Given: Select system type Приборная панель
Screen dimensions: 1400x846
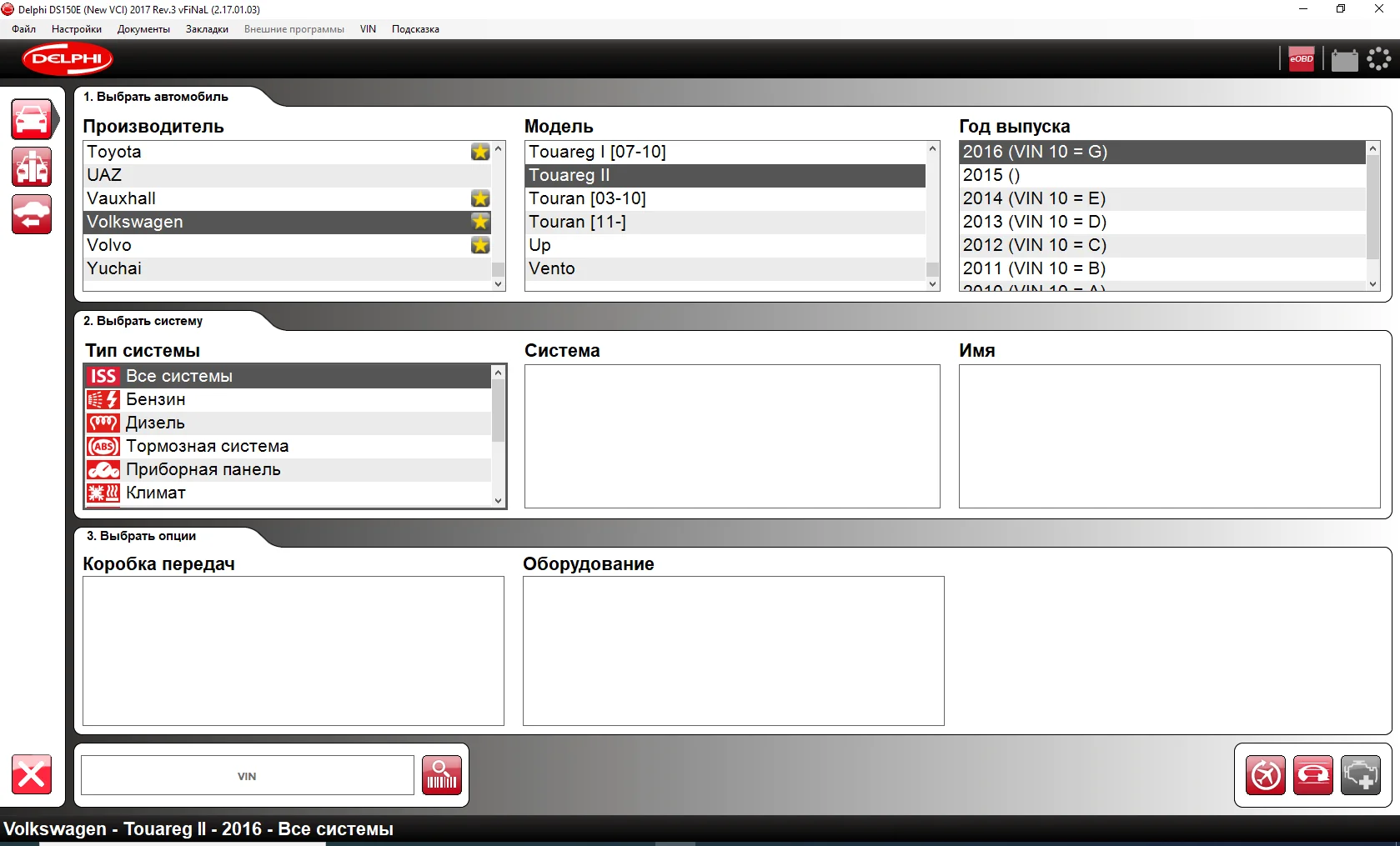Looking at the screenshot, I should pyautogui.click(x=288, y=469).
